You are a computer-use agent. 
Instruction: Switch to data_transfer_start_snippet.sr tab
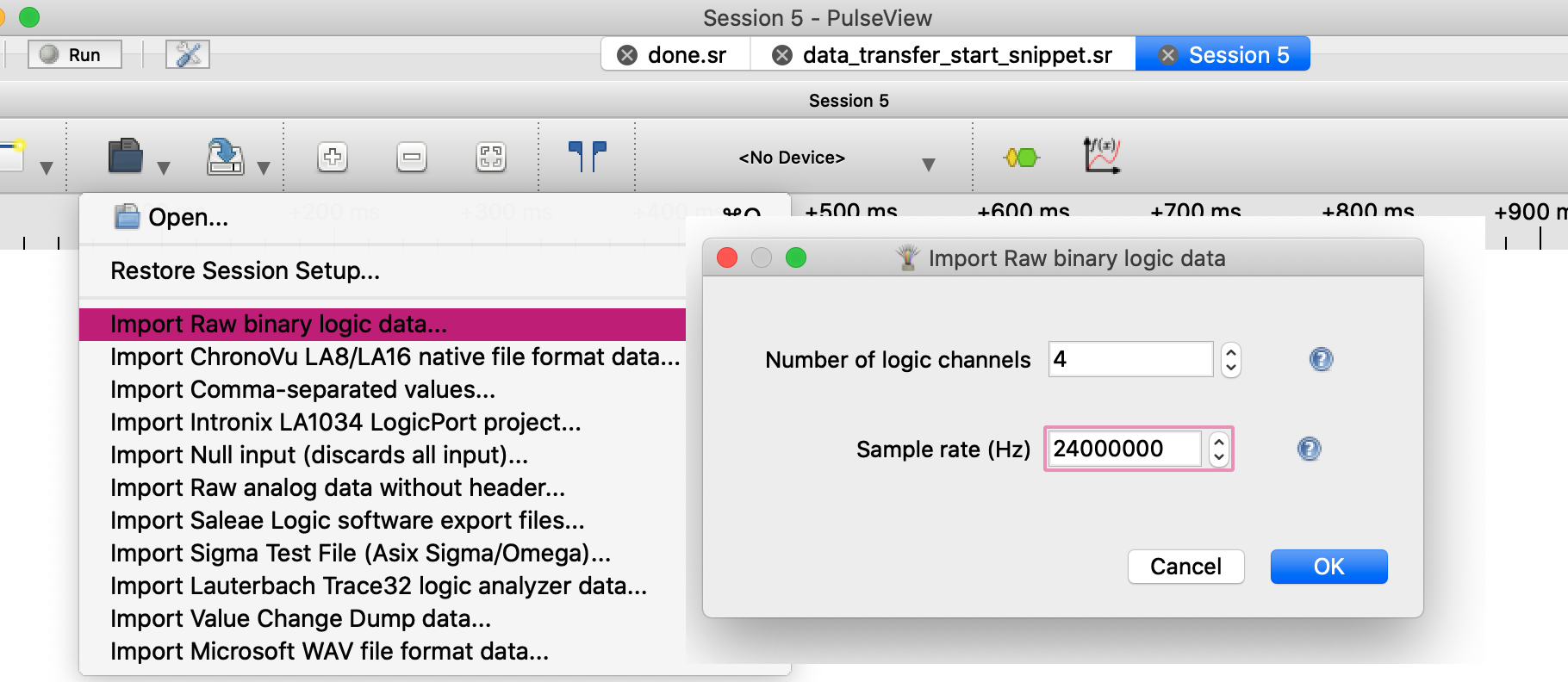957,55
